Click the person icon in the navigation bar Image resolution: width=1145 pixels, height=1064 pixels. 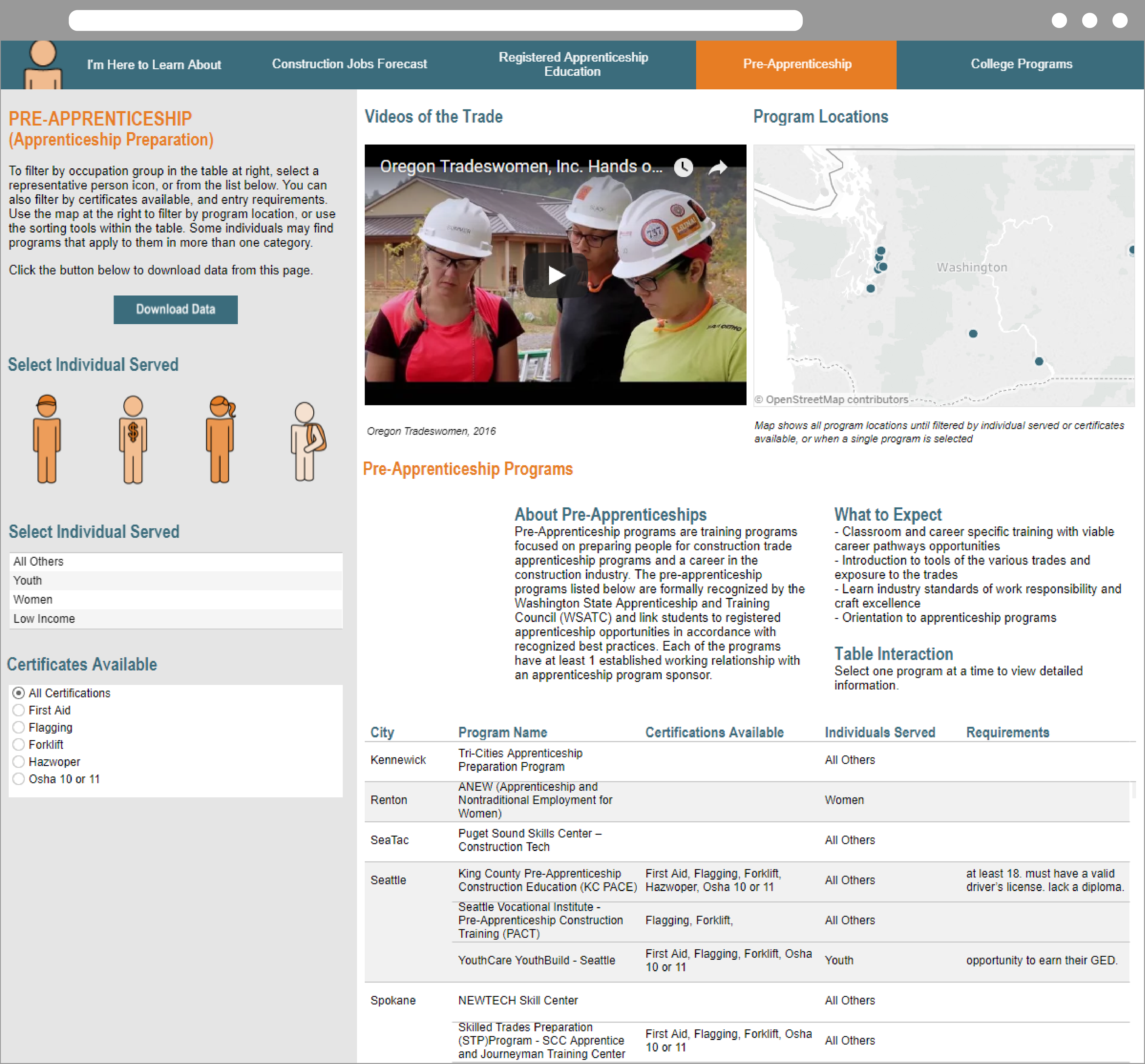point(43,64)
